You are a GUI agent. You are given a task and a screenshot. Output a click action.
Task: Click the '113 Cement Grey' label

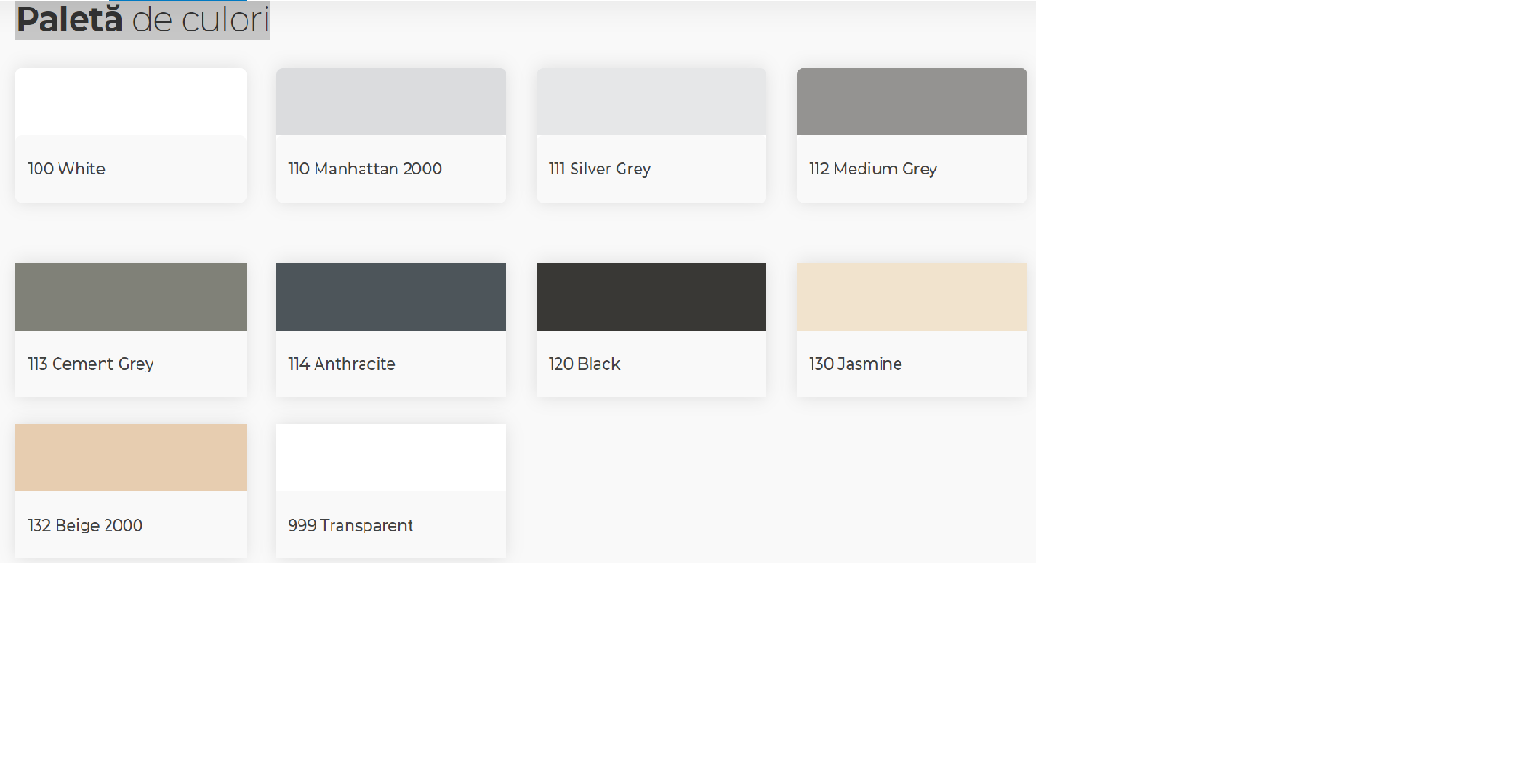click(x=91, y=364)
